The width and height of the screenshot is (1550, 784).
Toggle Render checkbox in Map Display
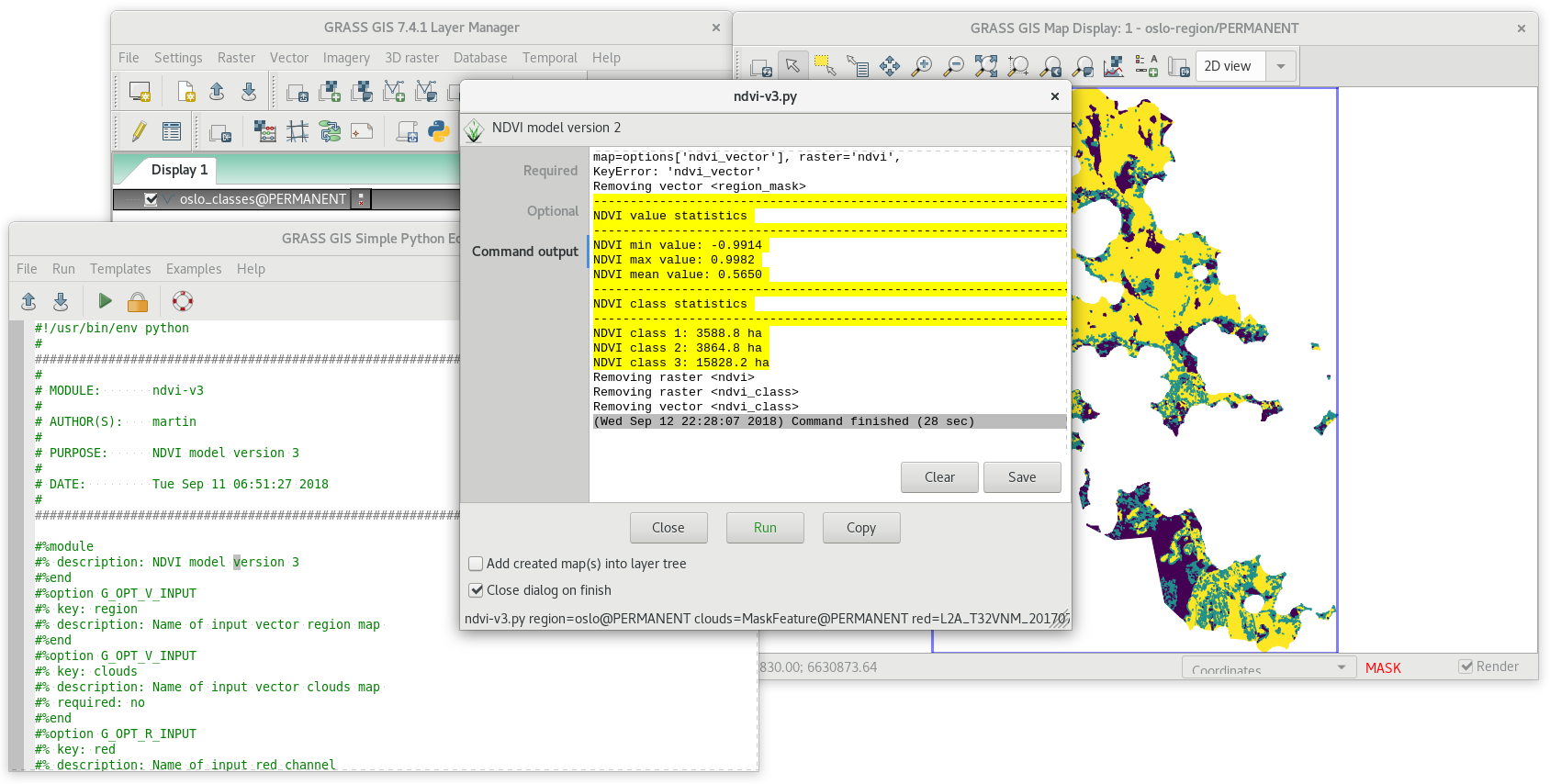(1466, 666)
